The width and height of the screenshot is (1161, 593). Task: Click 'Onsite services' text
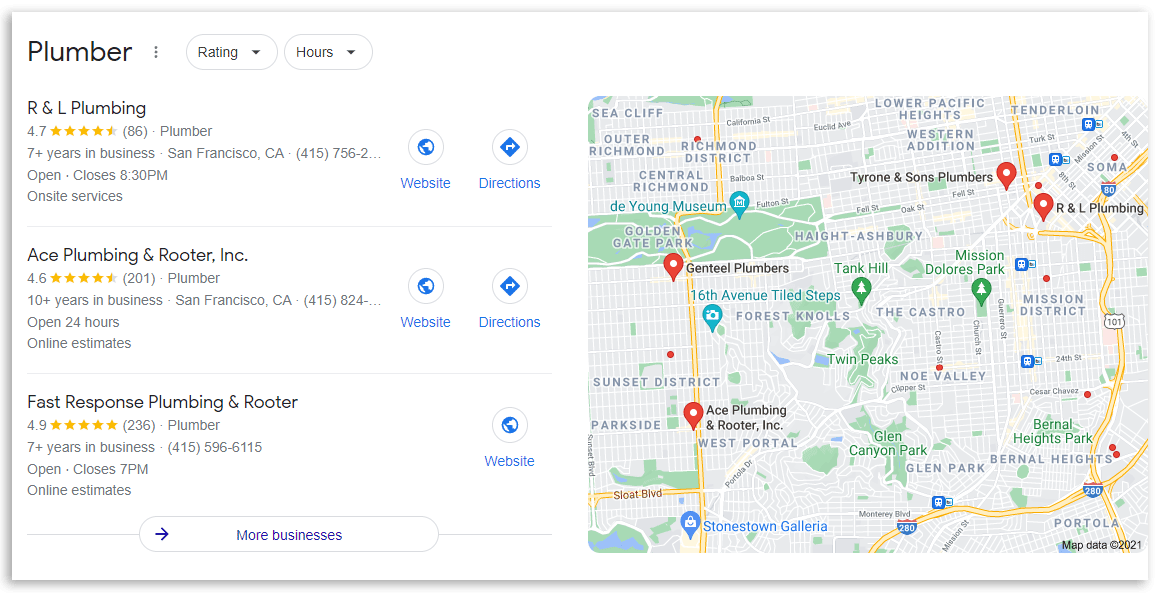click(75, 196)
